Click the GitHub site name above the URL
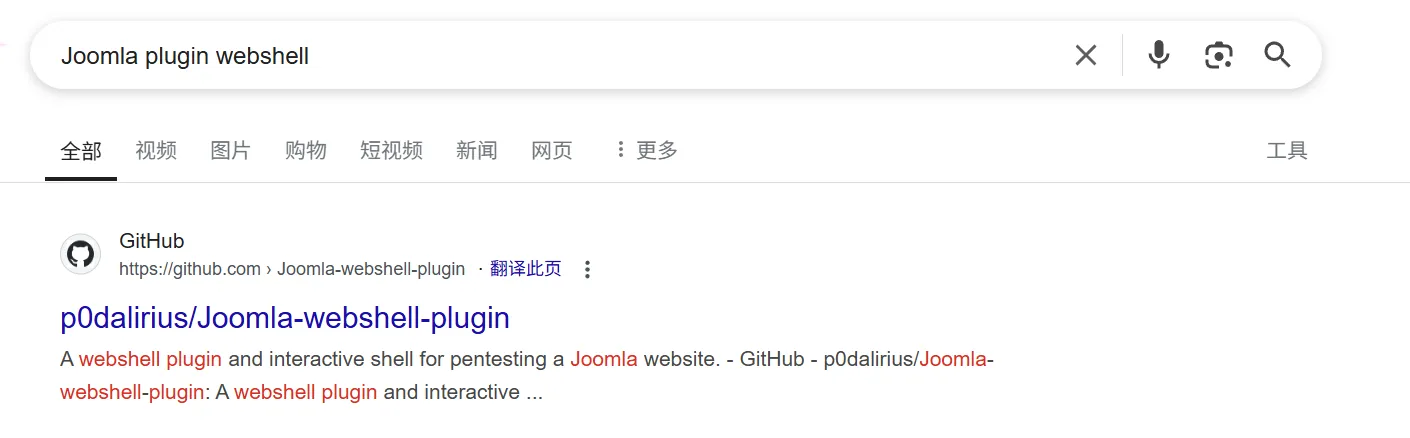Viewport: 1410px width, 438px height. [x=151, y=241]
